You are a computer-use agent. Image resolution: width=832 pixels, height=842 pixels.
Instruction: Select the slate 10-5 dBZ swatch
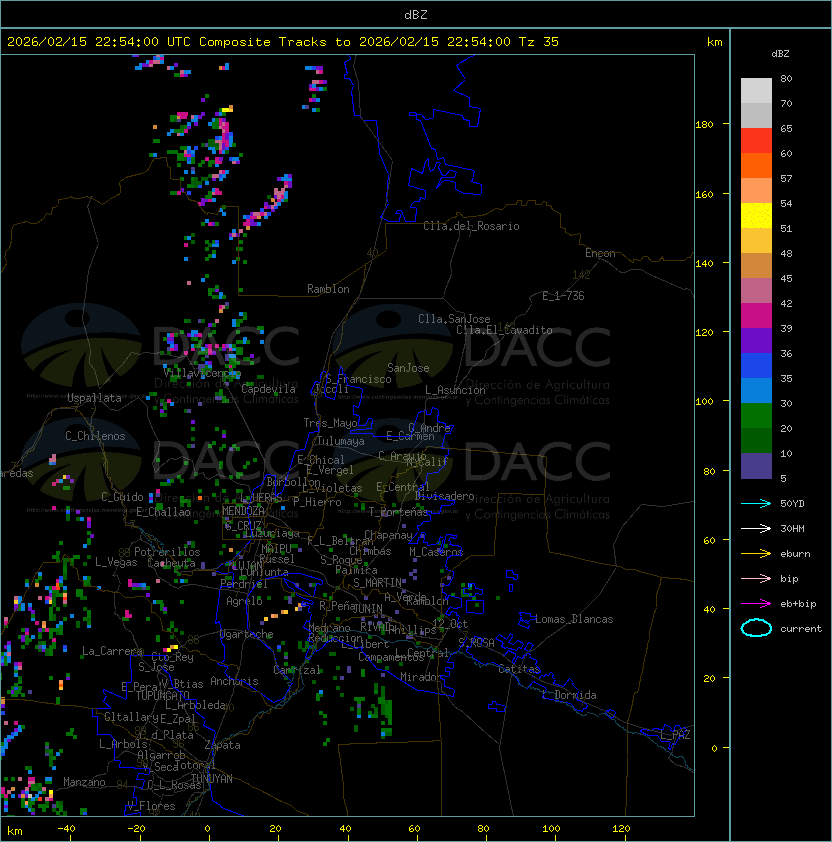click(756, 466)
